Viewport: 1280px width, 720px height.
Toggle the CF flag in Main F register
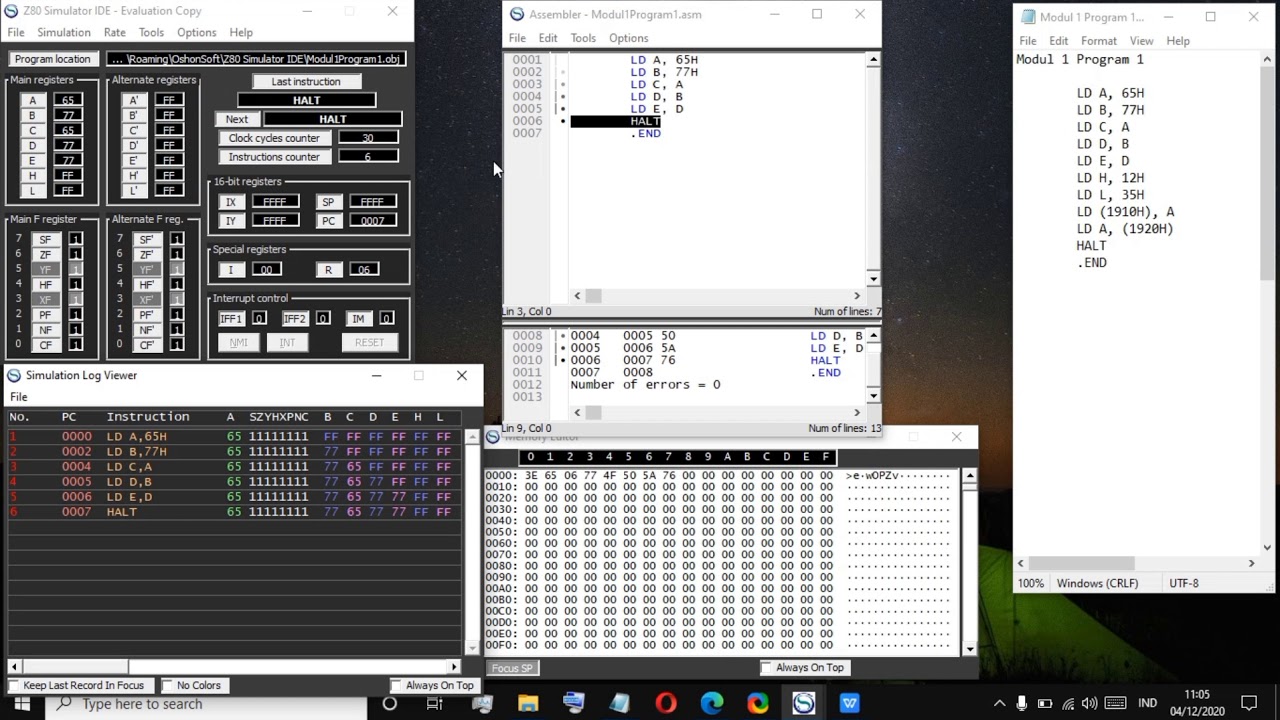pyautogui.click(x=46, y=345)
